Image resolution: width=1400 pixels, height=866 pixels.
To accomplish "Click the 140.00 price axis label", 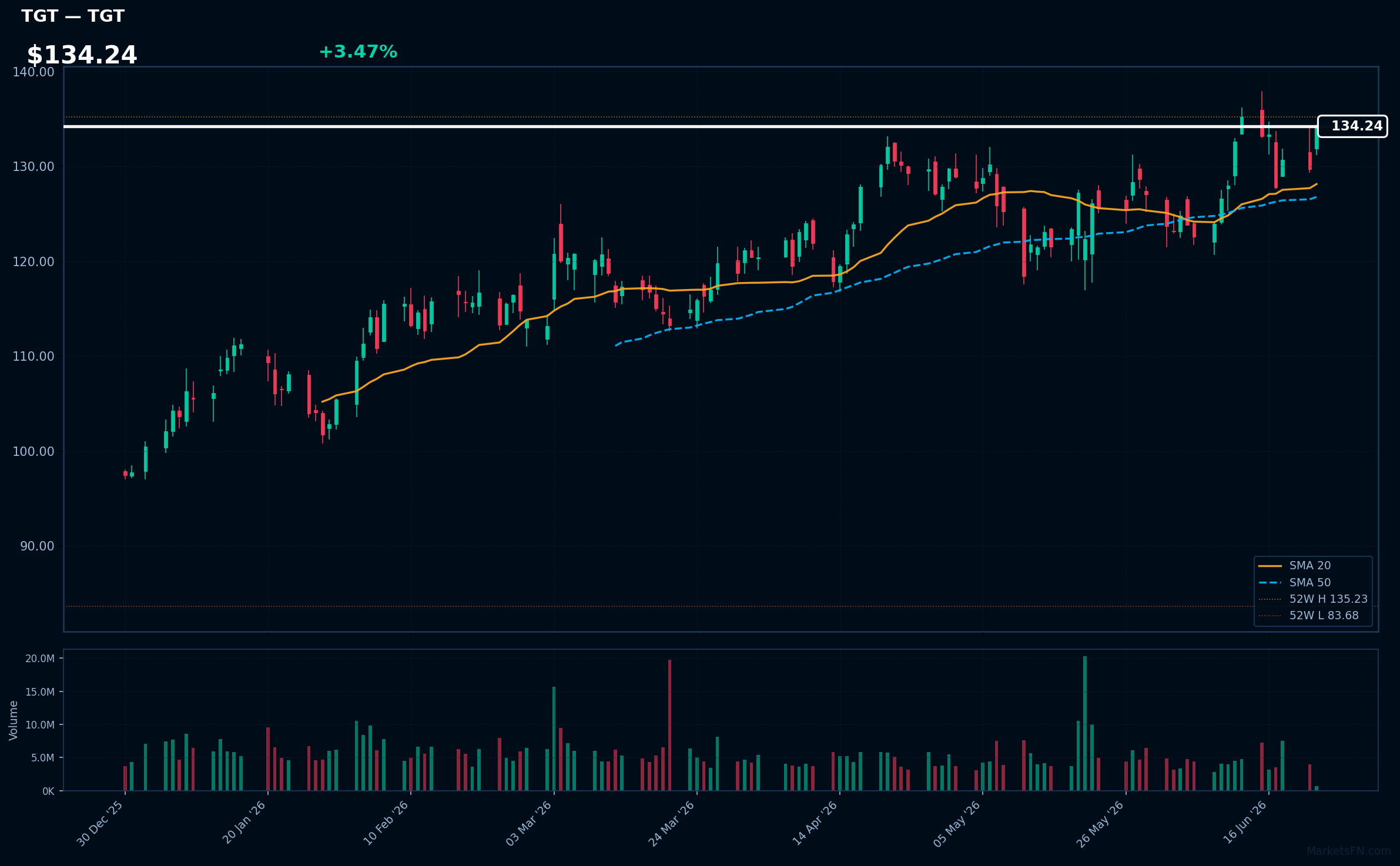I will (34, 72).
